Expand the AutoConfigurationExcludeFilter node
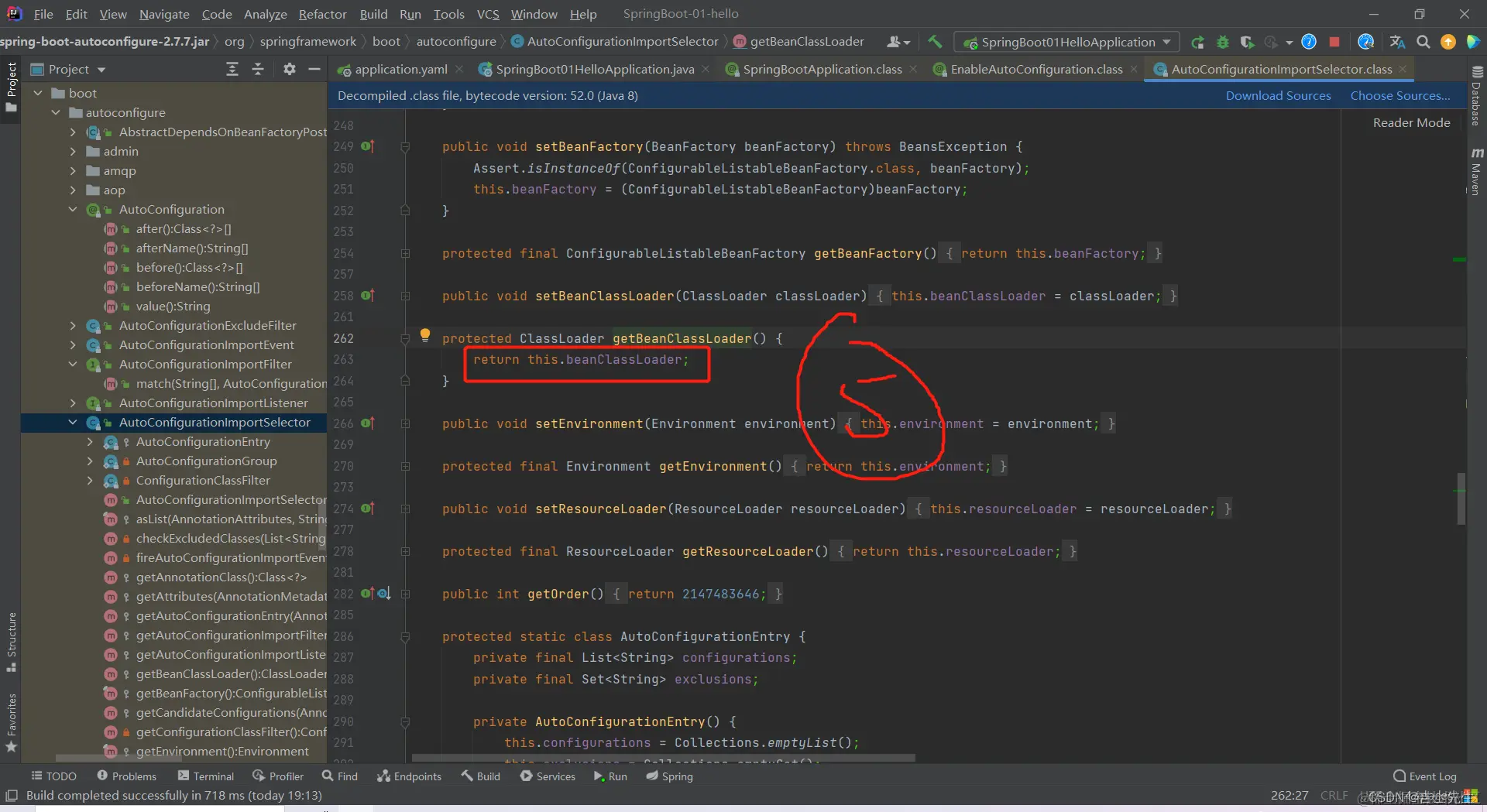 (x=73, y=325)
